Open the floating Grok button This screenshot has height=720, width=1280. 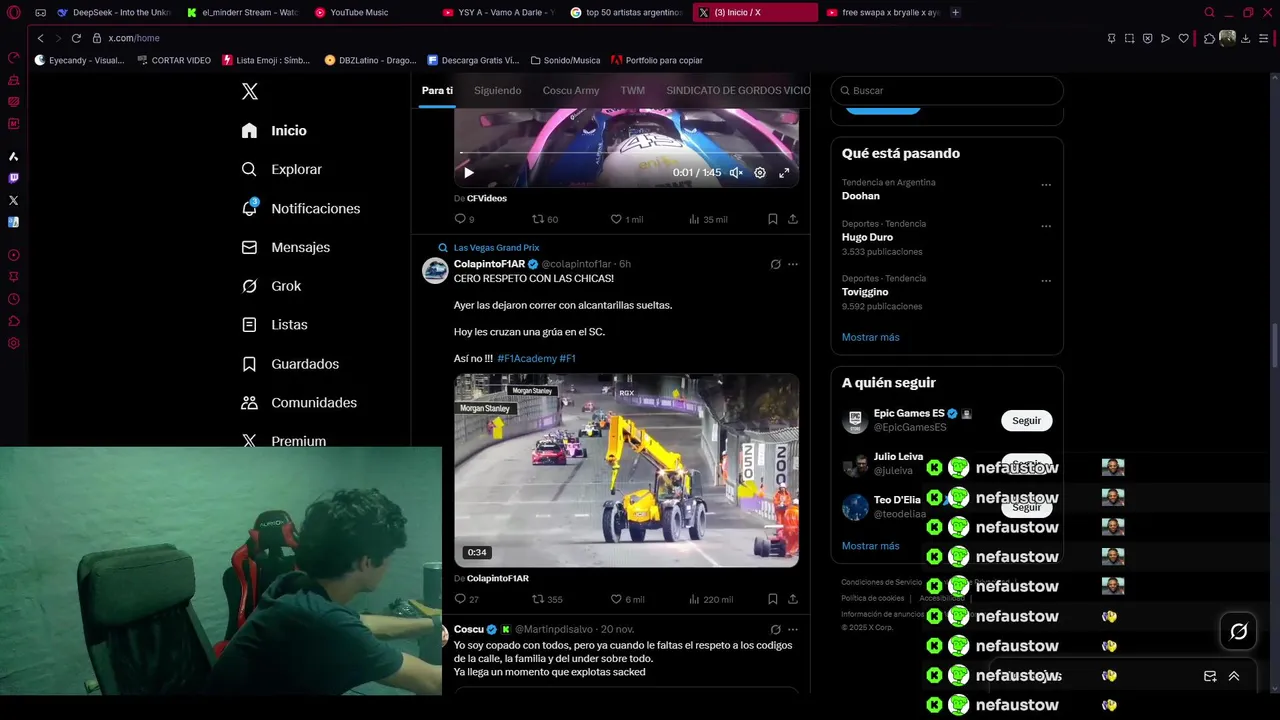(1238, 631)
